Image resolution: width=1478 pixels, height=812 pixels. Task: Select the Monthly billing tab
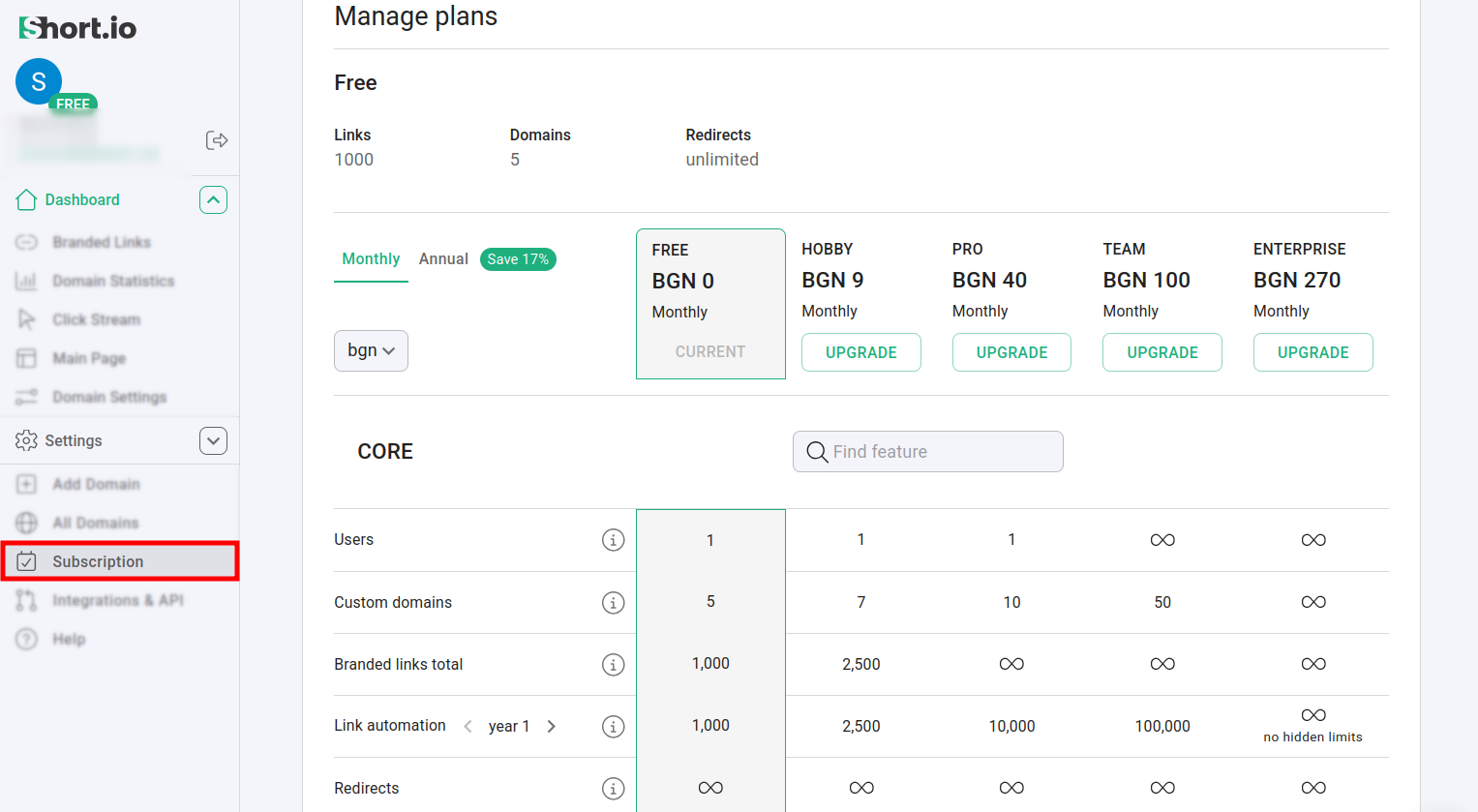371,258
